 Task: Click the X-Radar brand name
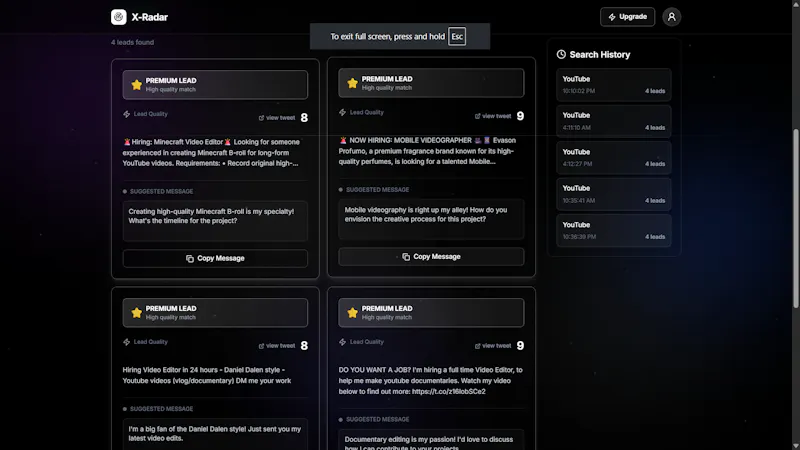tap(149, 17)
